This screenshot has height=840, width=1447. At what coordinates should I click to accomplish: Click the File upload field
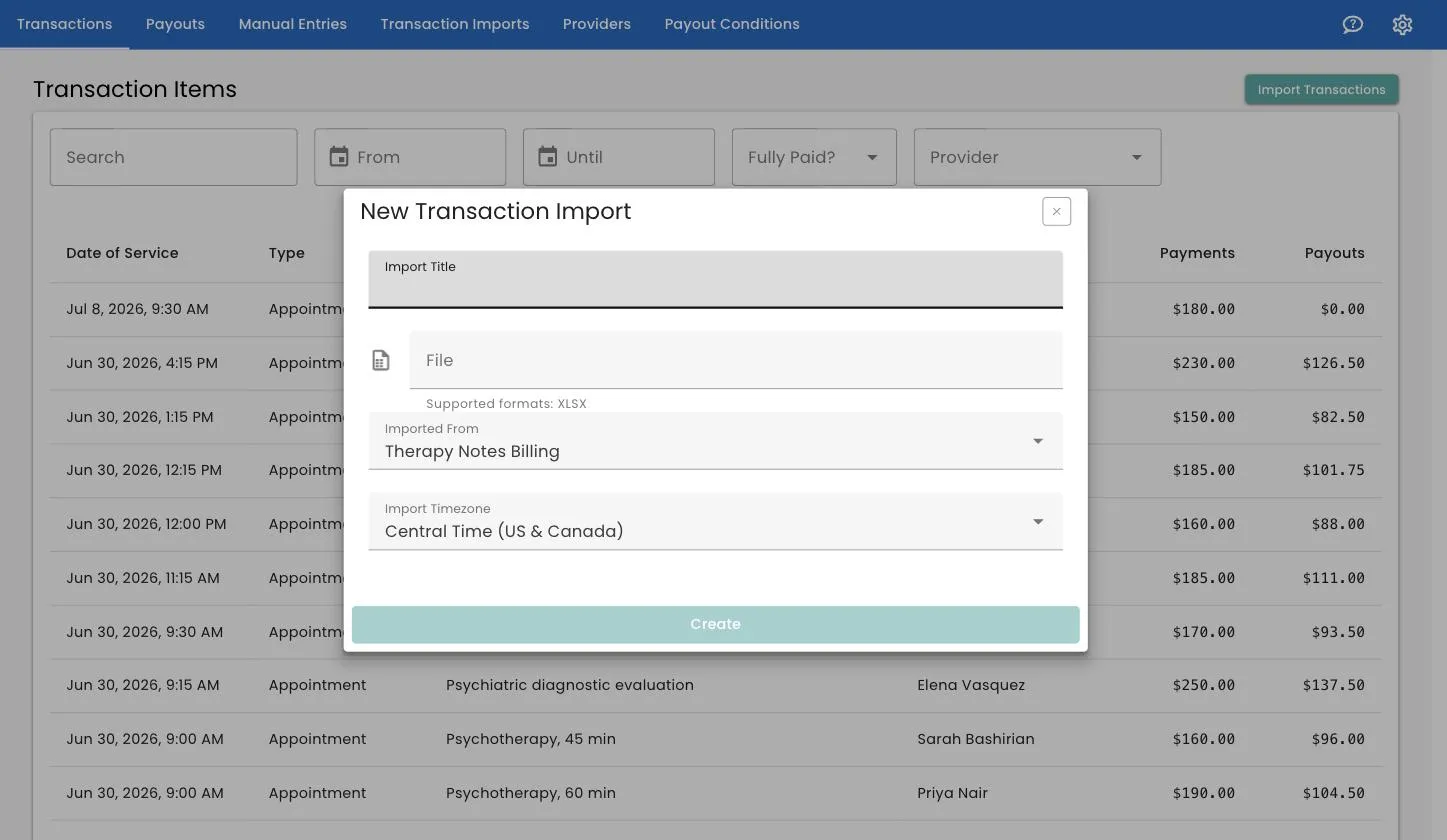[x=736, y=360]
